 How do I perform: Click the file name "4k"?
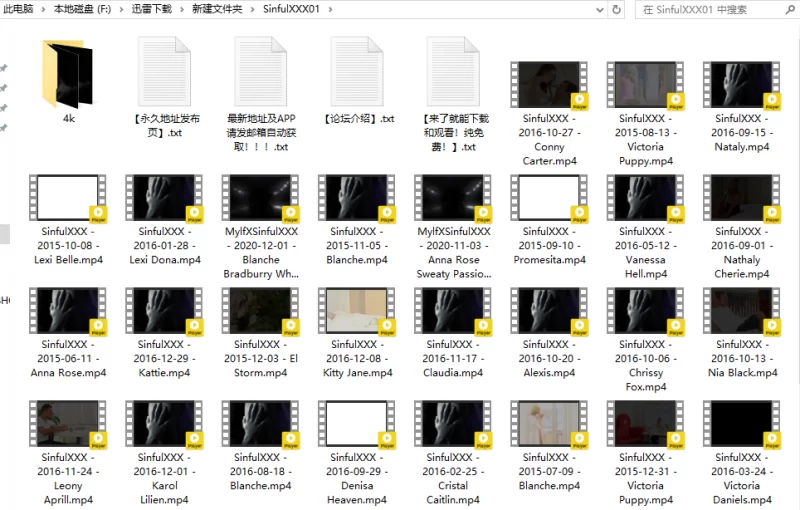click(x=69, y=118)
